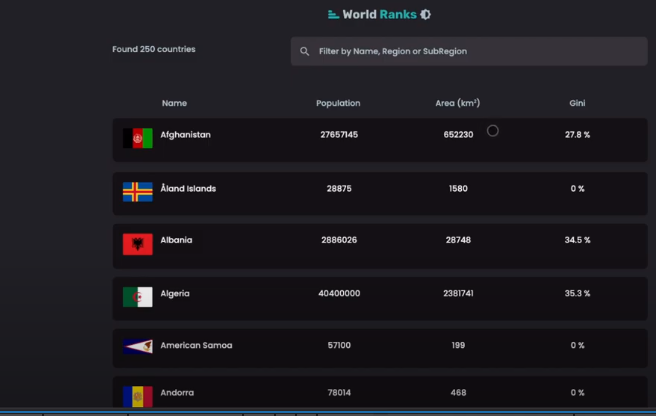The height and width of the screenshot is (416, 656).
Task: Open the Åland Islands country name
Action: click(x=188, y=188)
